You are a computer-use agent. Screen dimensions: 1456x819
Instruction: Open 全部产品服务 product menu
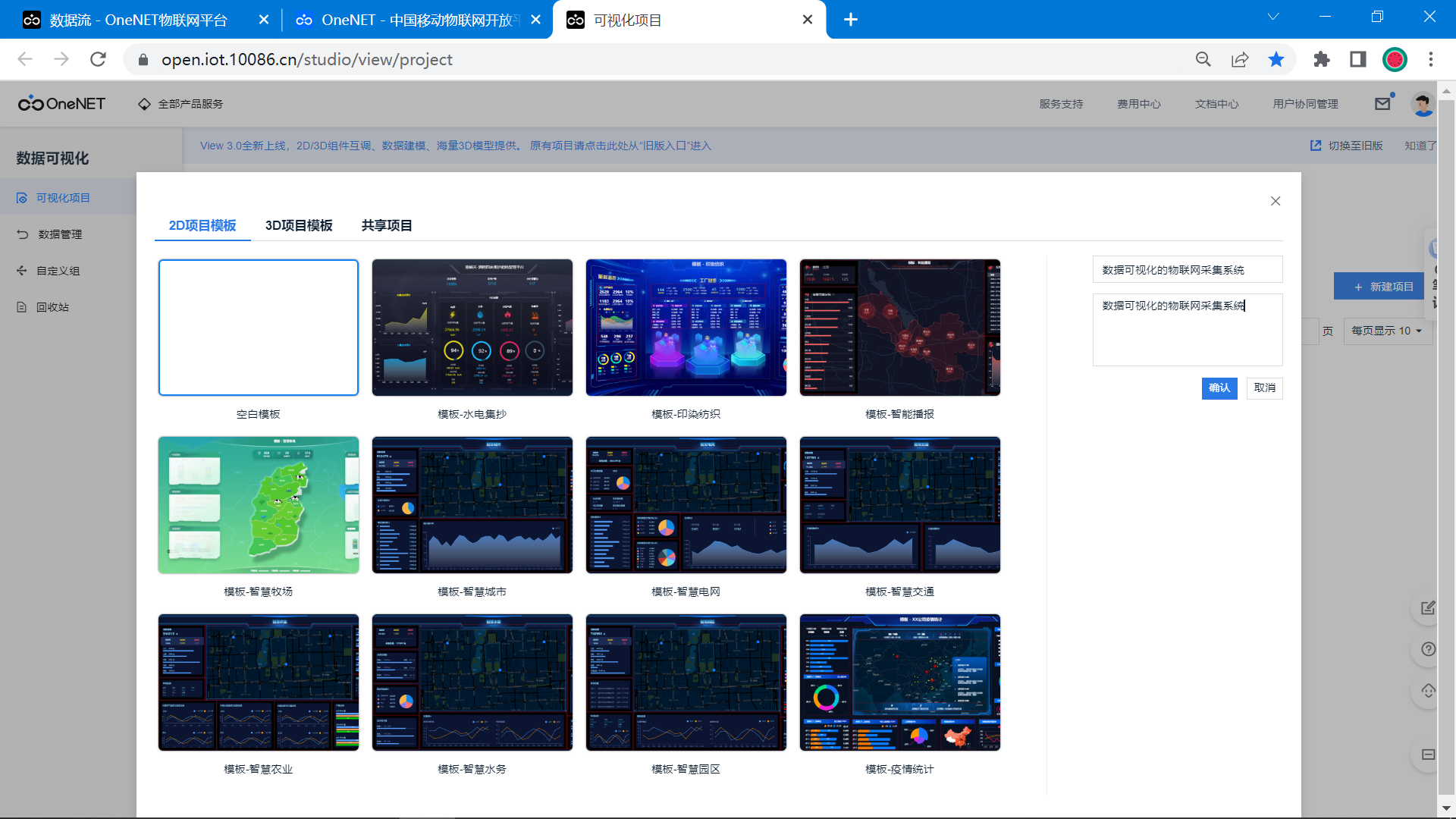point(180,104)
